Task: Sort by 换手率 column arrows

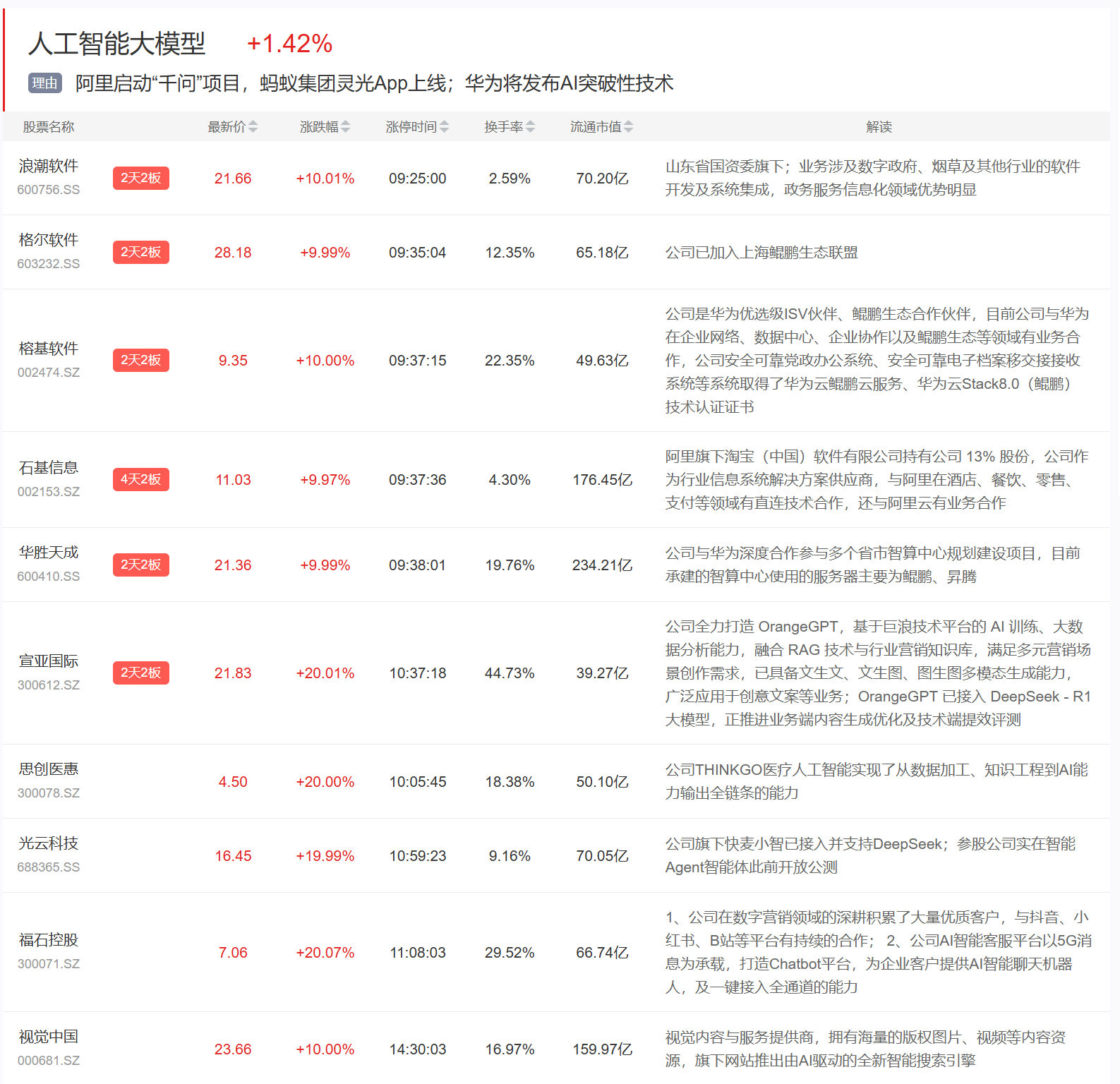Action: [530, 127]
